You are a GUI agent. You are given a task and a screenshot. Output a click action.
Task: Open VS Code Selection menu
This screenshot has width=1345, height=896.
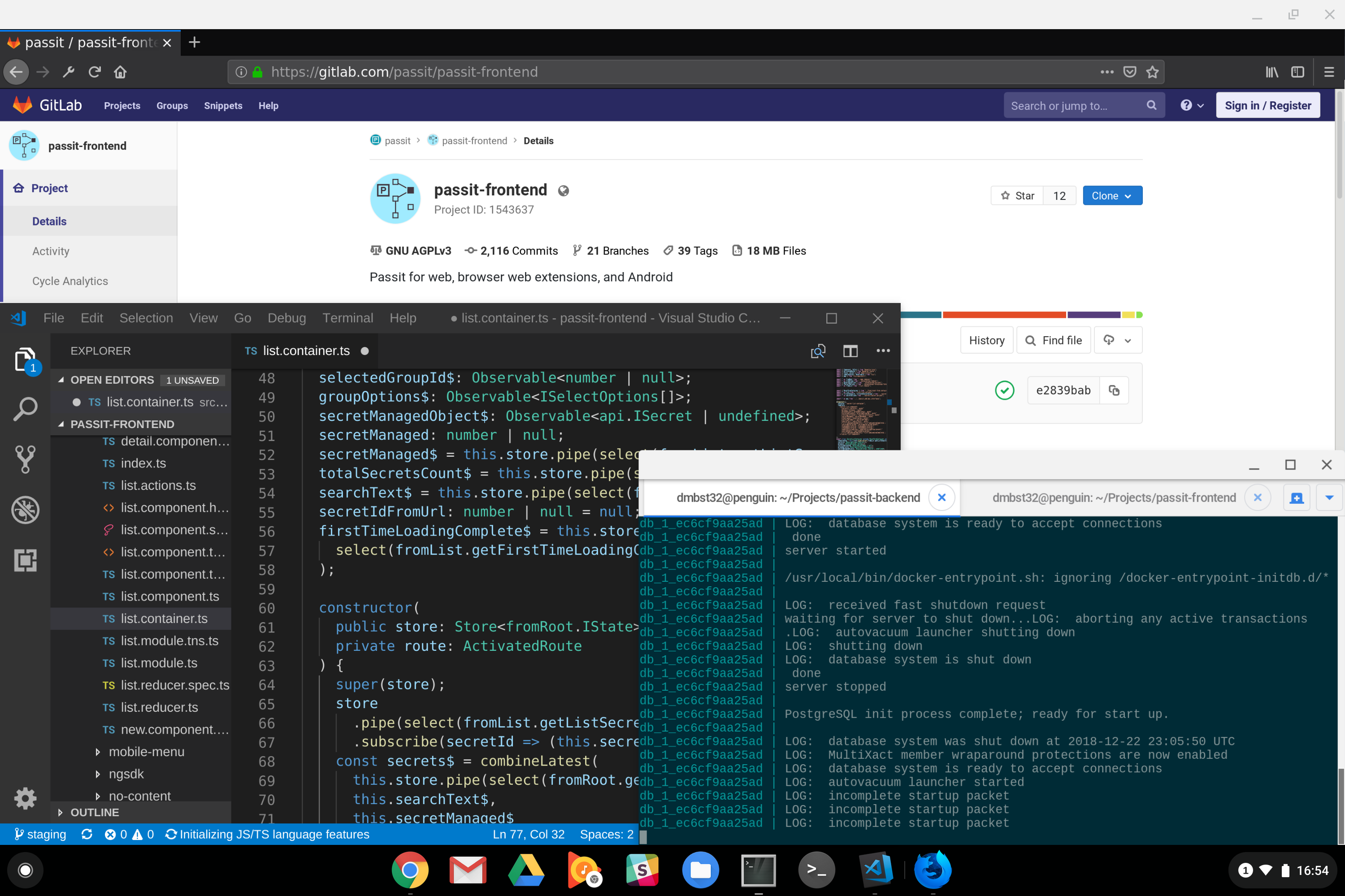pyautogui.click(x=146, y=318)
